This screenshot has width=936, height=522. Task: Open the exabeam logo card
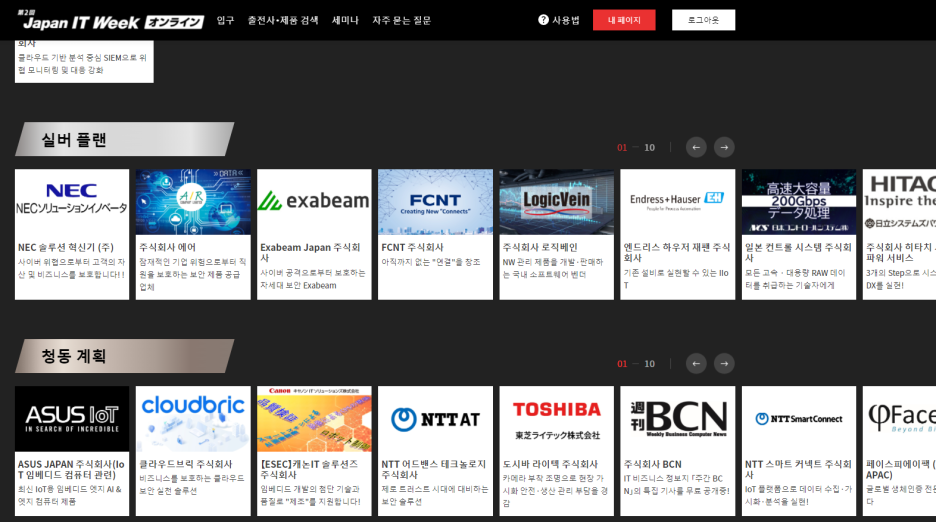pos(314,202)
